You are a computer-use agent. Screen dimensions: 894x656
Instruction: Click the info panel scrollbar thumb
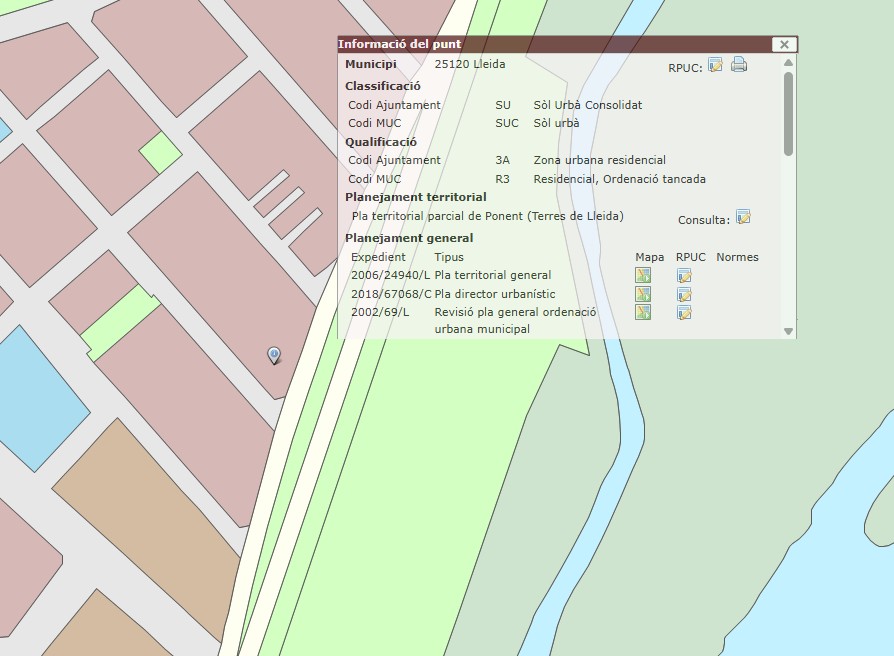pyautogui.click(x=788, y=115)
